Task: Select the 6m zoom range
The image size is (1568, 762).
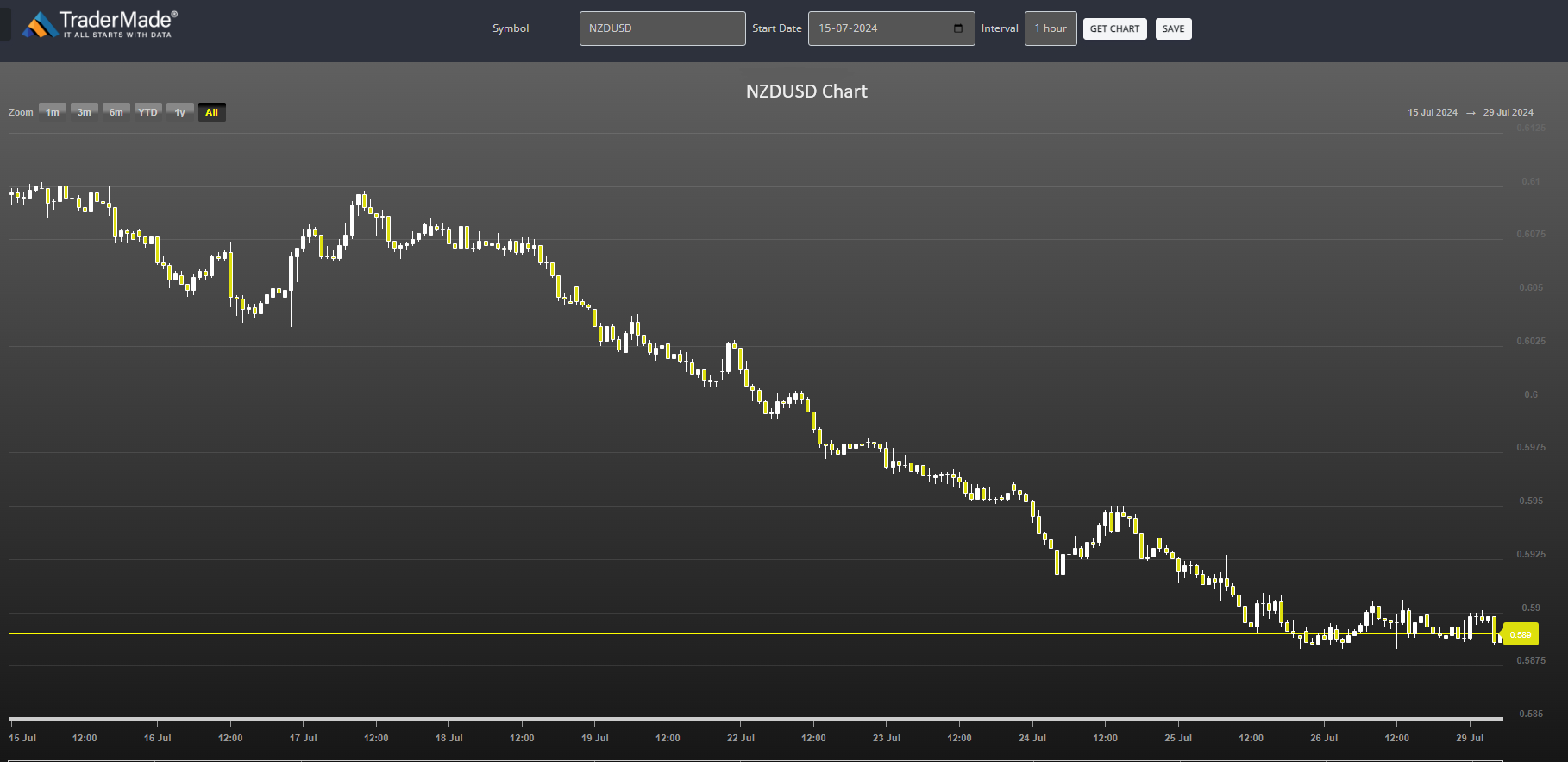Action: click(x=116, y=112)
